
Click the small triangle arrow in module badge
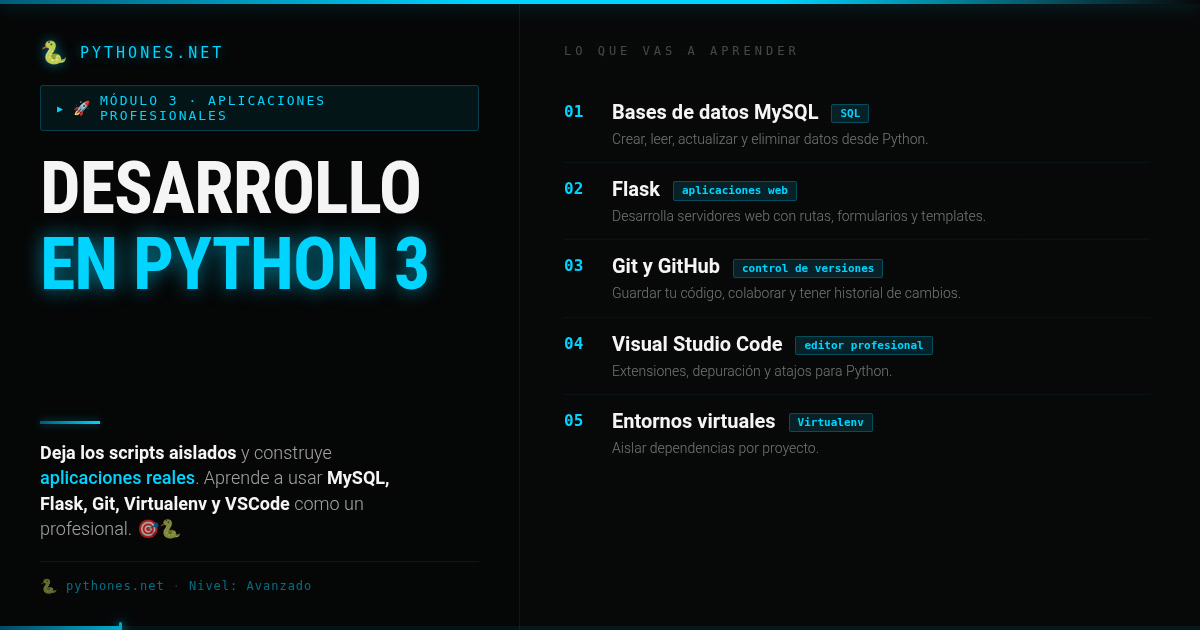[60, 108]
